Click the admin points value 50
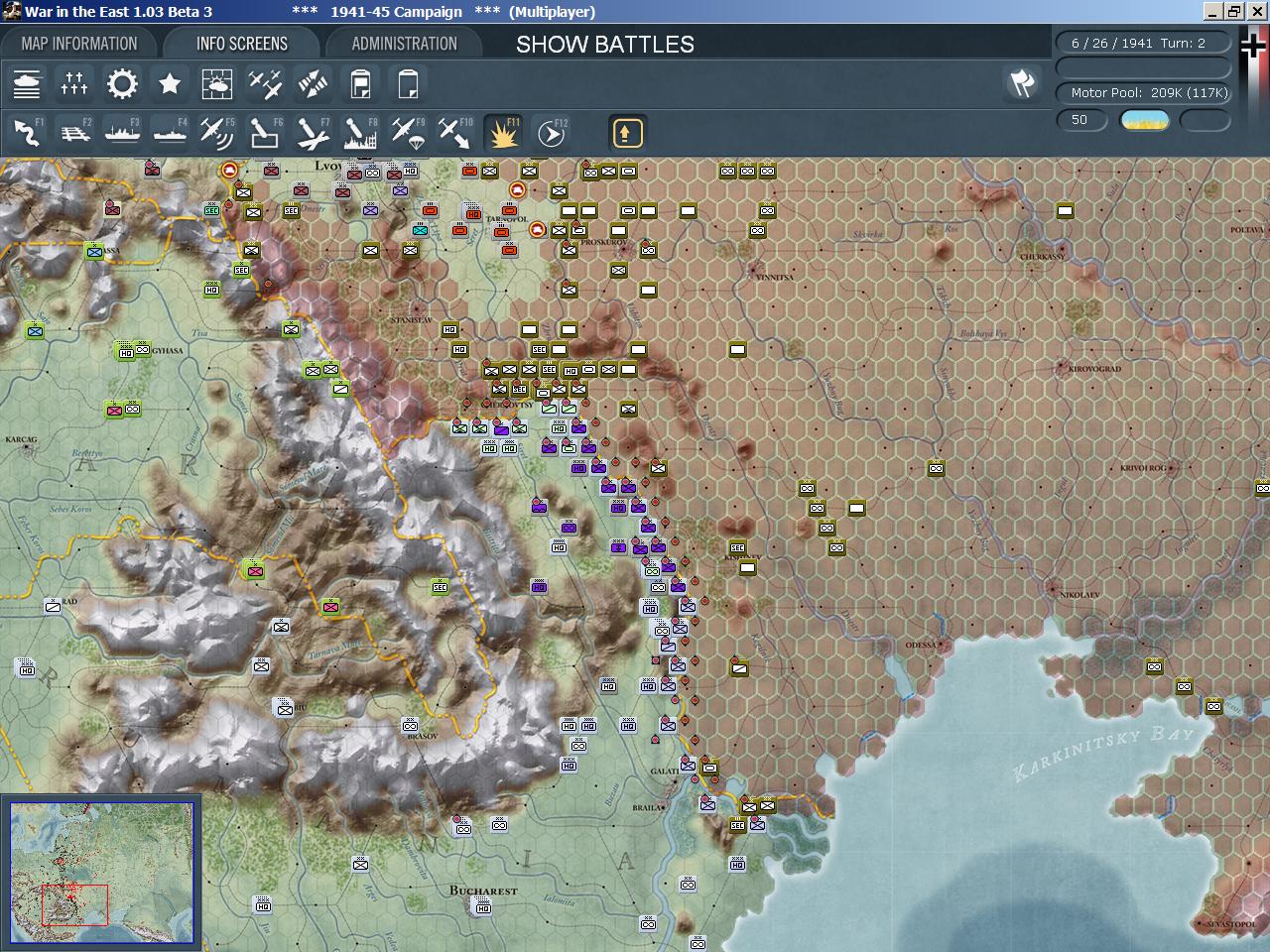1270x952 pixels. pyautogui.click(x=1080, y=120)
